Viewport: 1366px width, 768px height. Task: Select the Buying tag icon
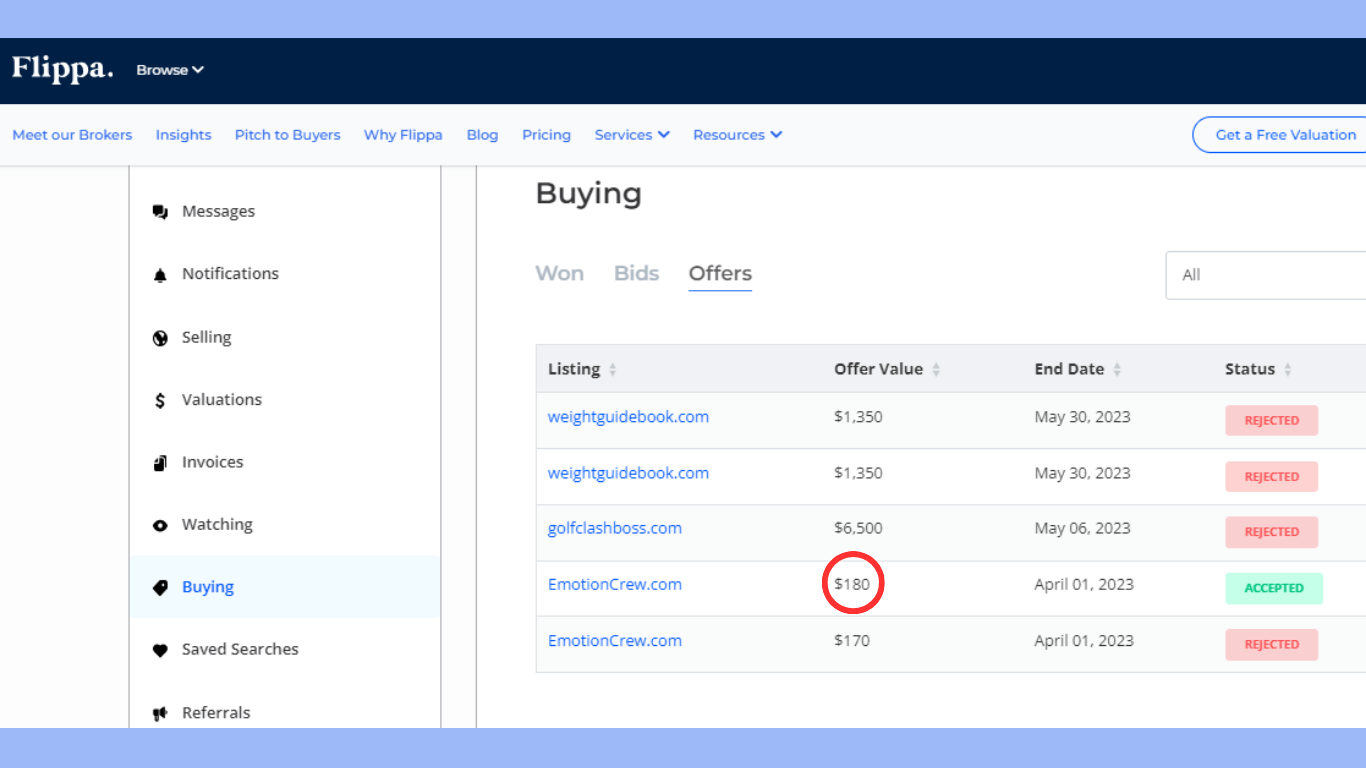160,587
